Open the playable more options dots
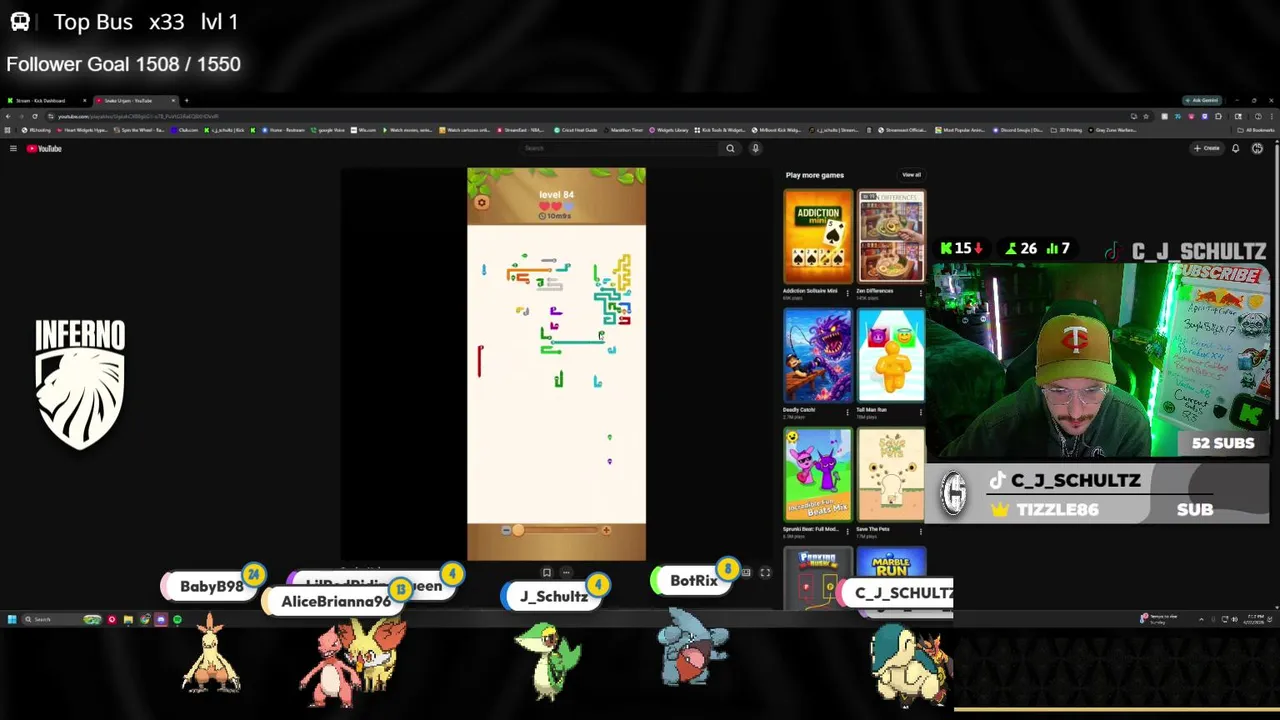Screen dimensions: 1280x720 [x=566, y=573]
